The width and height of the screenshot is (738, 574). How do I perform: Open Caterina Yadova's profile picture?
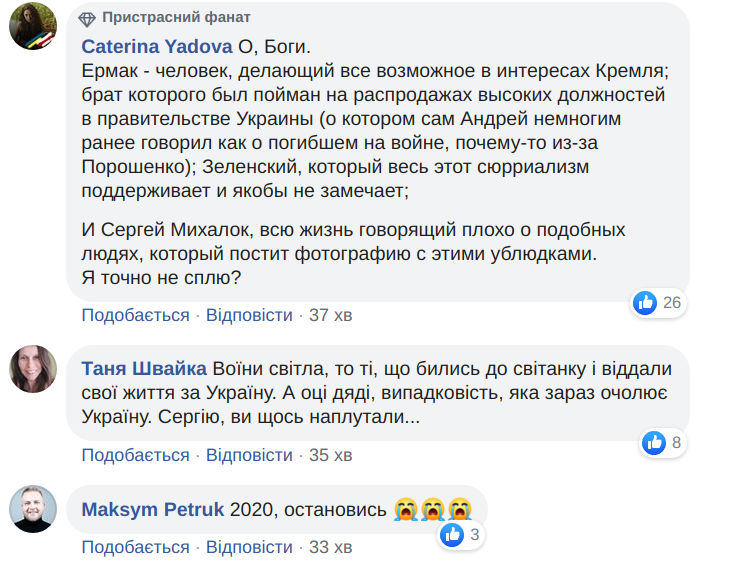click(33, 26)
